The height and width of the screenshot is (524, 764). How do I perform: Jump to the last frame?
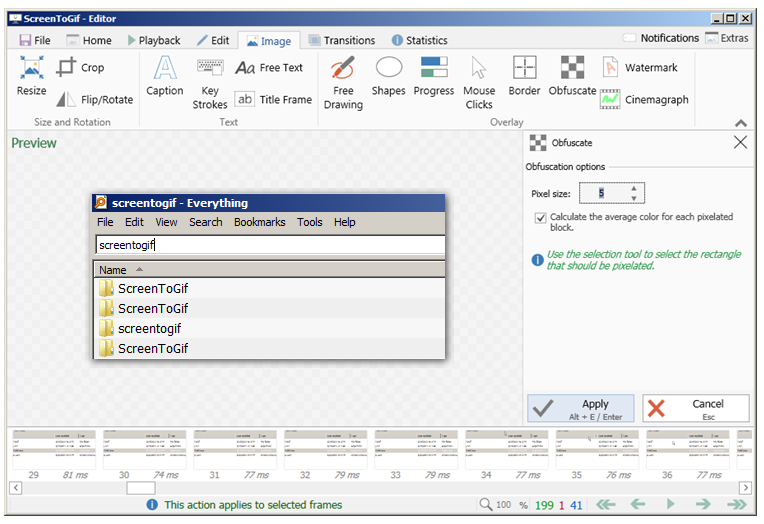pyautogui.click(x=736, y=505)
